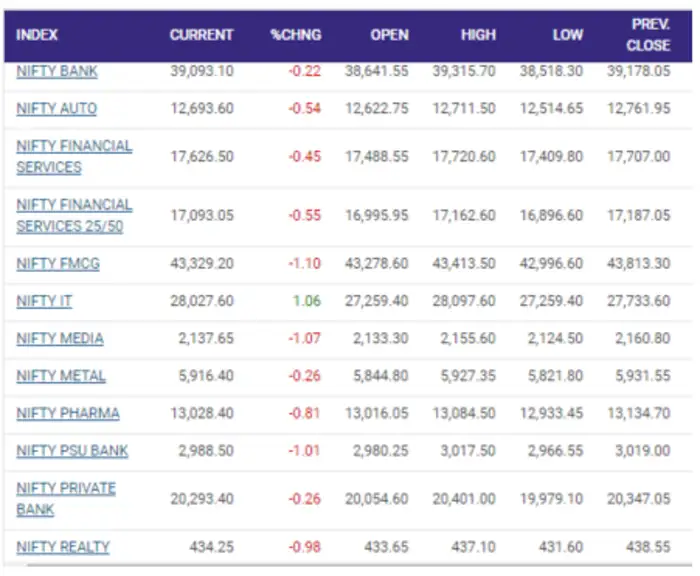Select the NIFTY FMCG index link
This screenshot has height=576, width=700.
point(58,264)
